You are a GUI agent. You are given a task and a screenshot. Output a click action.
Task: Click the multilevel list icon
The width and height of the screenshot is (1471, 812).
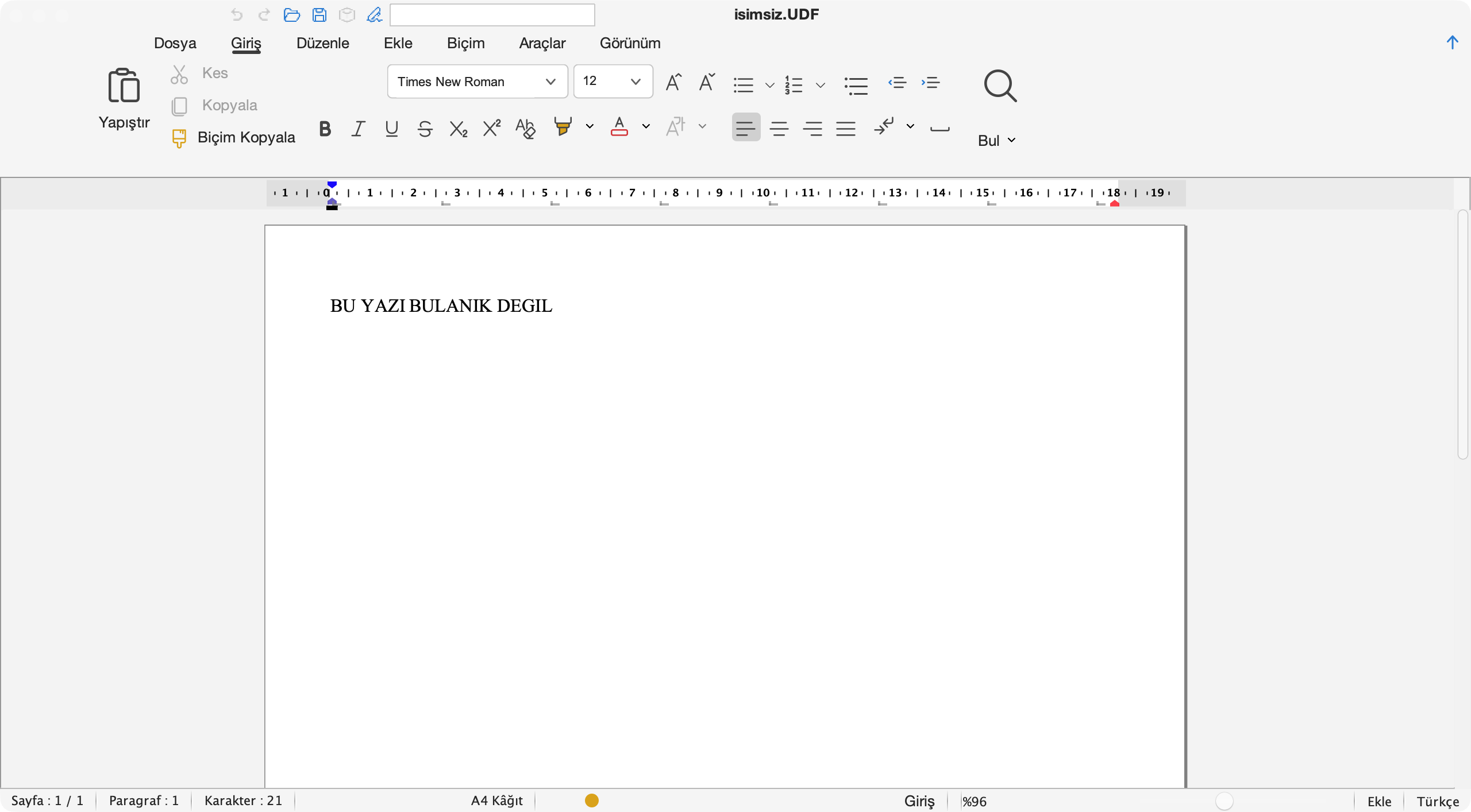point(856,86)
